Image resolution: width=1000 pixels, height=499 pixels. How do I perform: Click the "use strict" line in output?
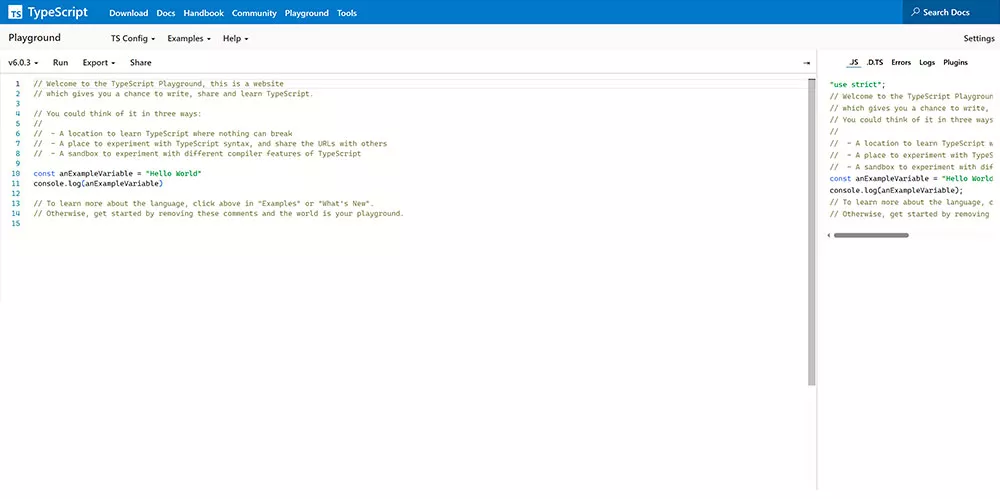(x=858, y=84)
